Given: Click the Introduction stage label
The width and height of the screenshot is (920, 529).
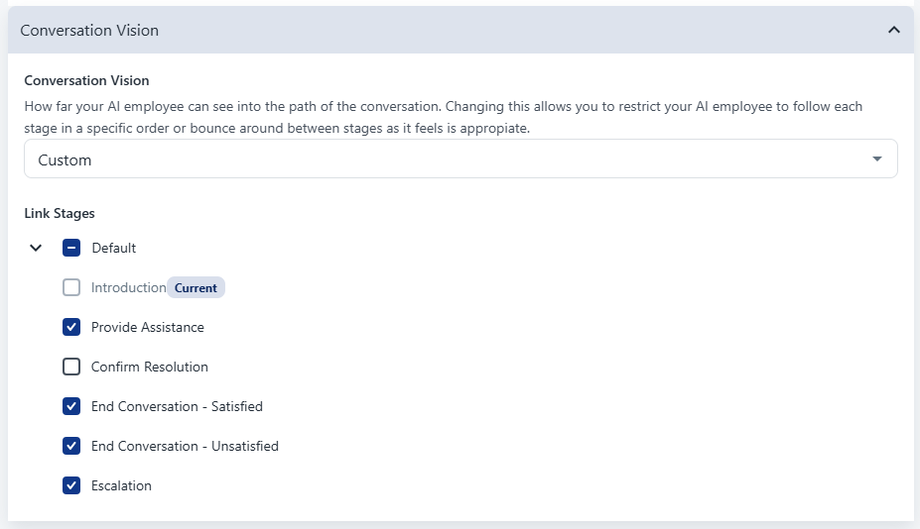Looking at the screenshot, I should (x=128, y=288).
